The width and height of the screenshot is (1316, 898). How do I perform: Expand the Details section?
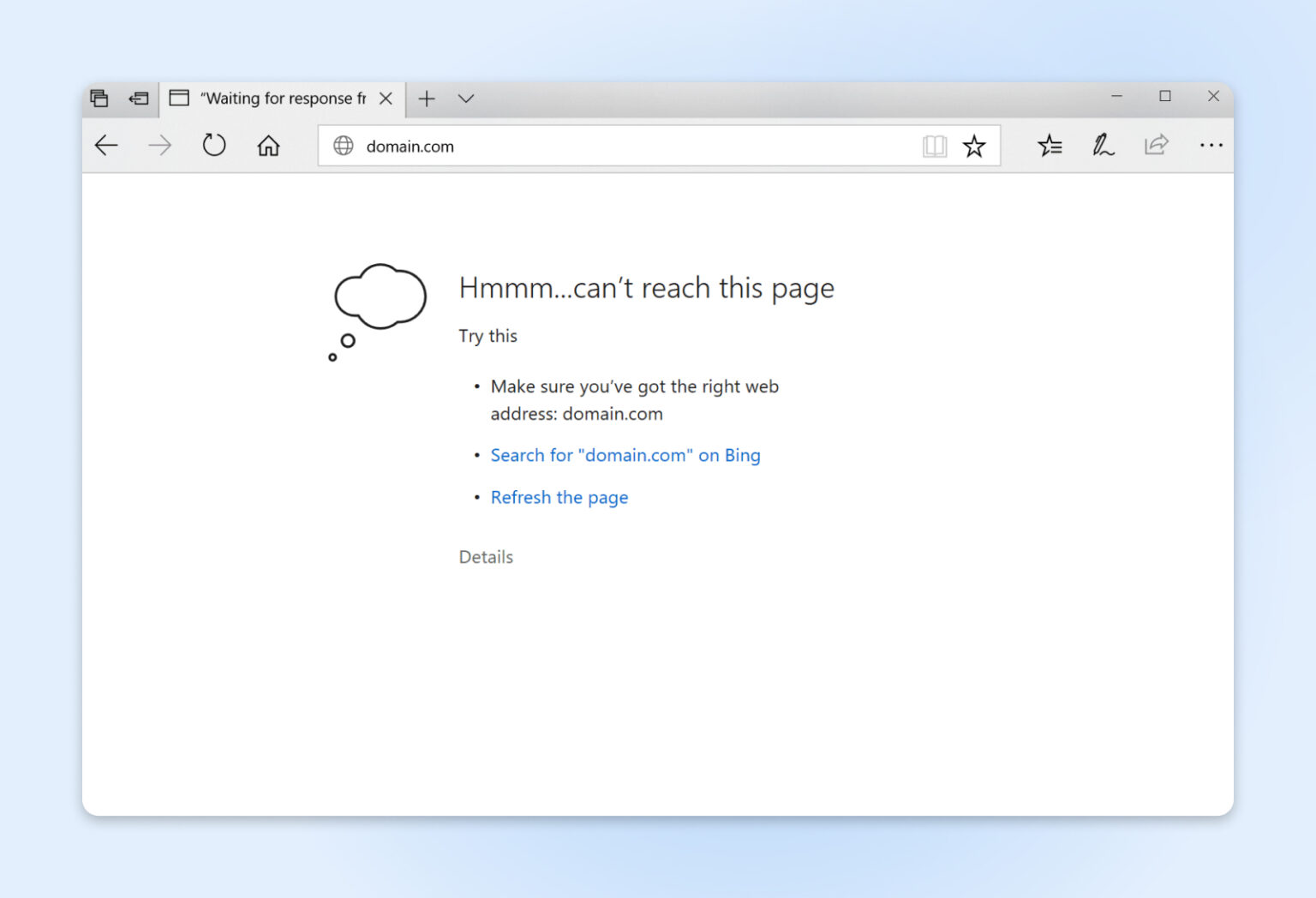pyautogui.click(x=486, y=556)
